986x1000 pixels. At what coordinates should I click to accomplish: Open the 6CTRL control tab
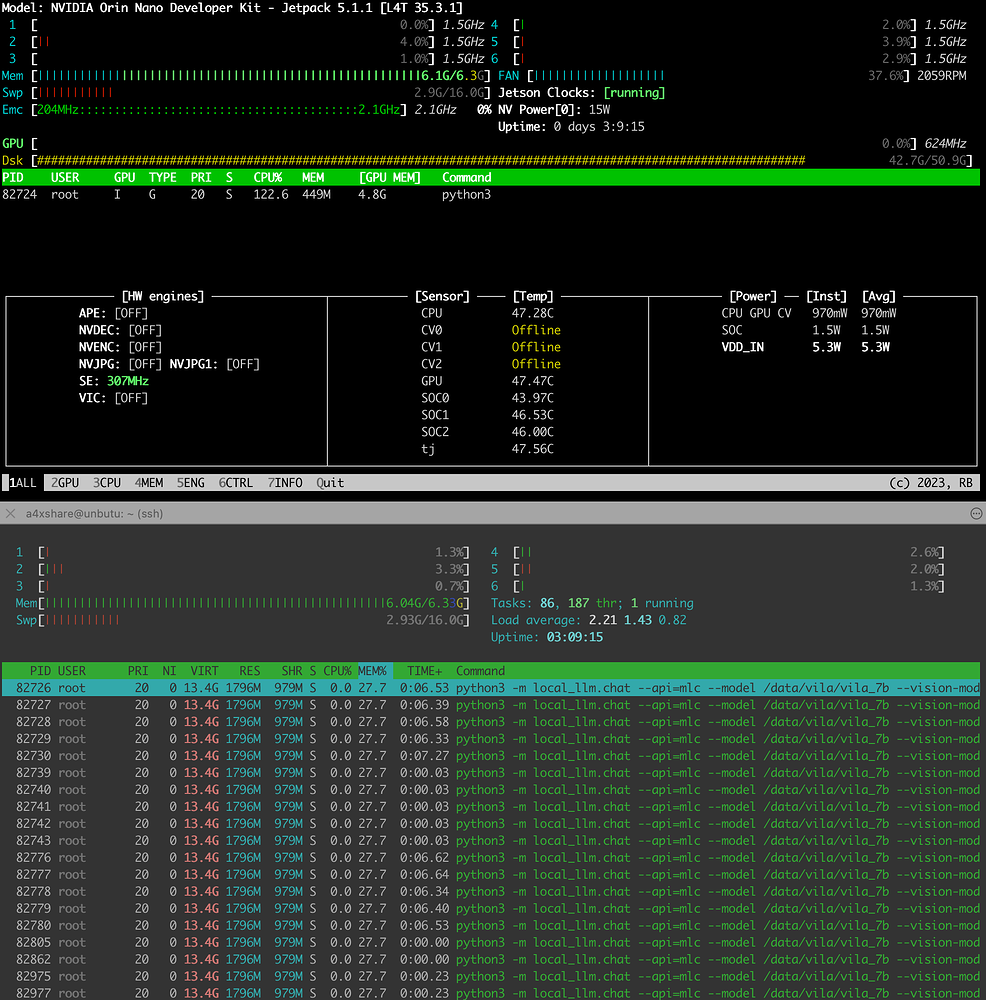click(x=236, y=482)
